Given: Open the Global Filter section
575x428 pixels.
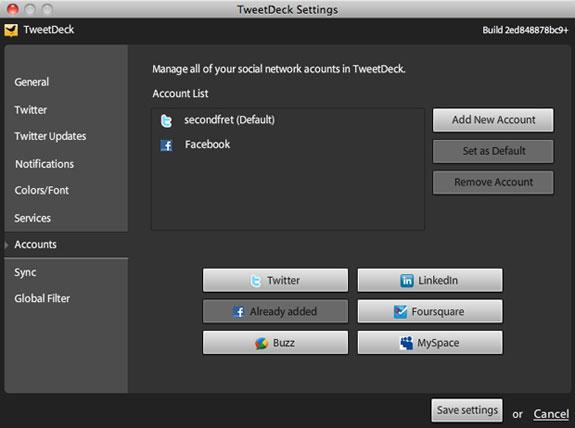Looking at the screenshot, I should tap(42, 299).
